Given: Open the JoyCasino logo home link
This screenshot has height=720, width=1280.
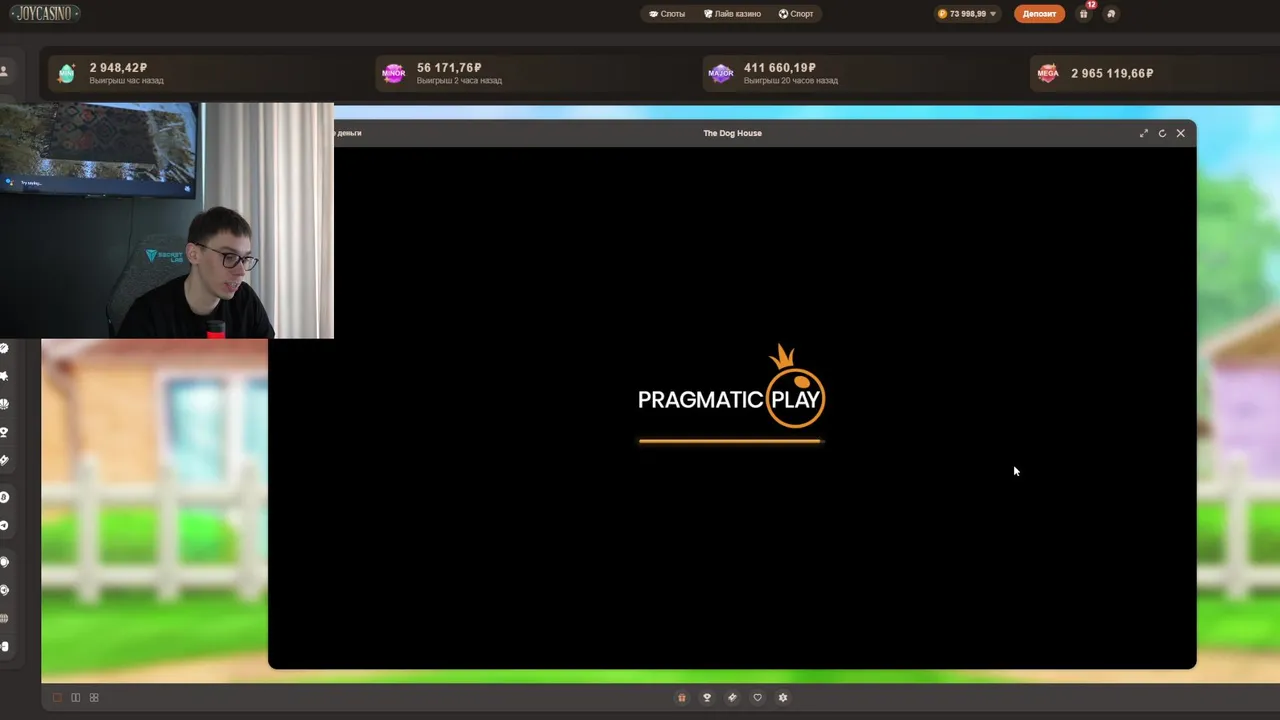Looking at the screenshot, I should [45, 13].
